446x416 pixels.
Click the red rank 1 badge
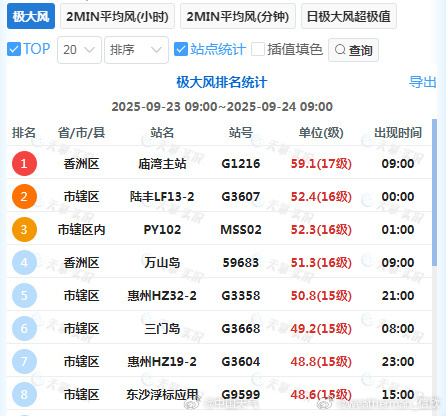click(x=24, y=163)
